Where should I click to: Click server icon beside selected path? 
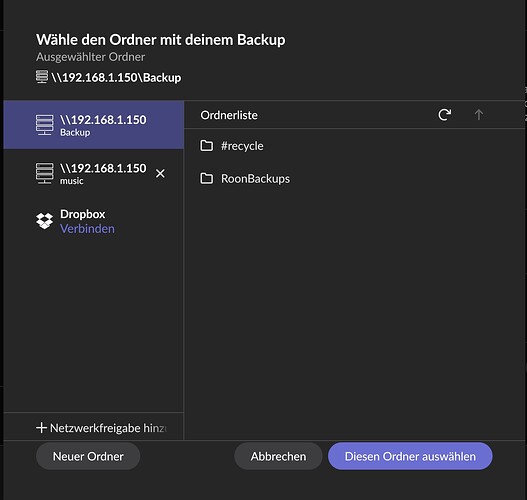42,77
